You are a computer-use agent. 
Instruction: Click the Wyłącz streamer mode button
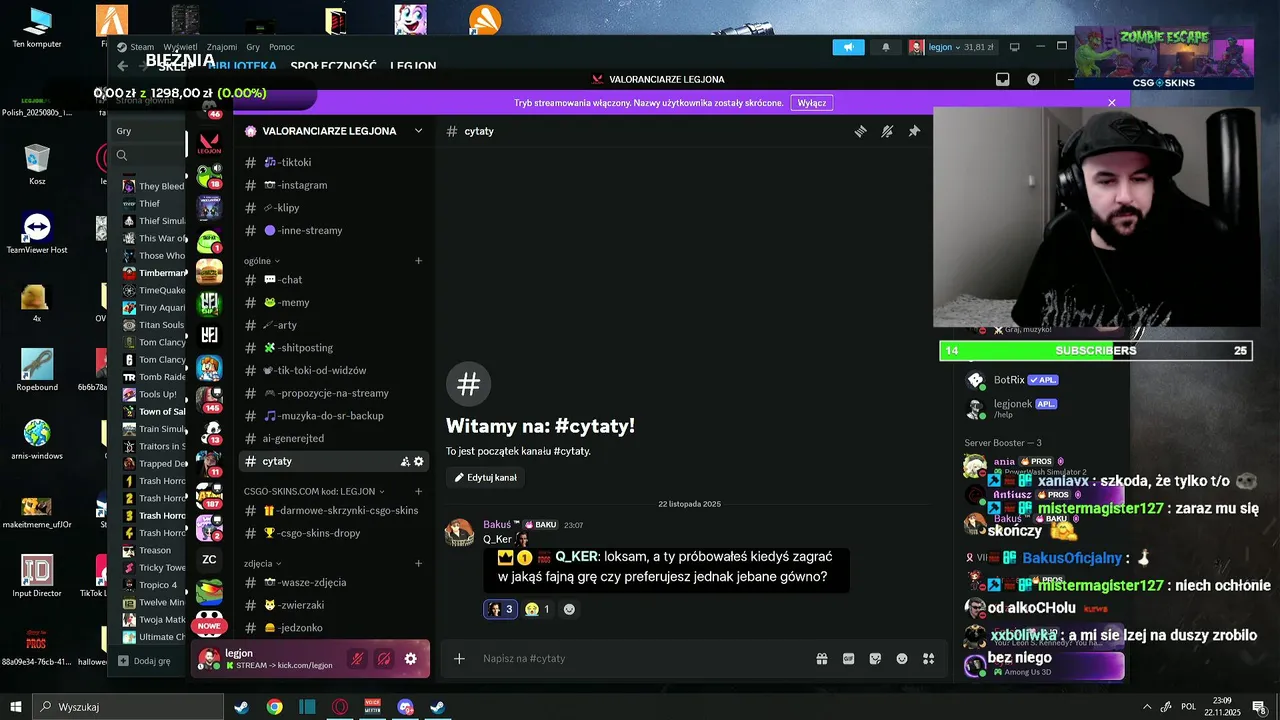point(811,103)
